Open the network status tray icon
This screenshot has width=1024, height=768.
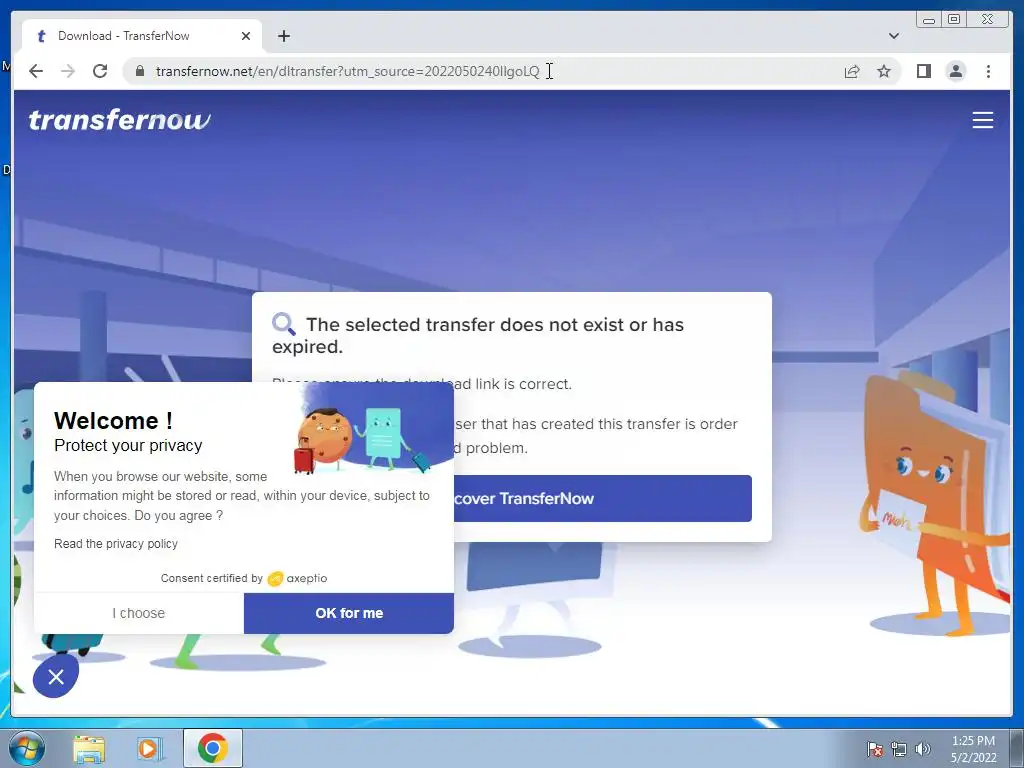(x=899, y=749)
